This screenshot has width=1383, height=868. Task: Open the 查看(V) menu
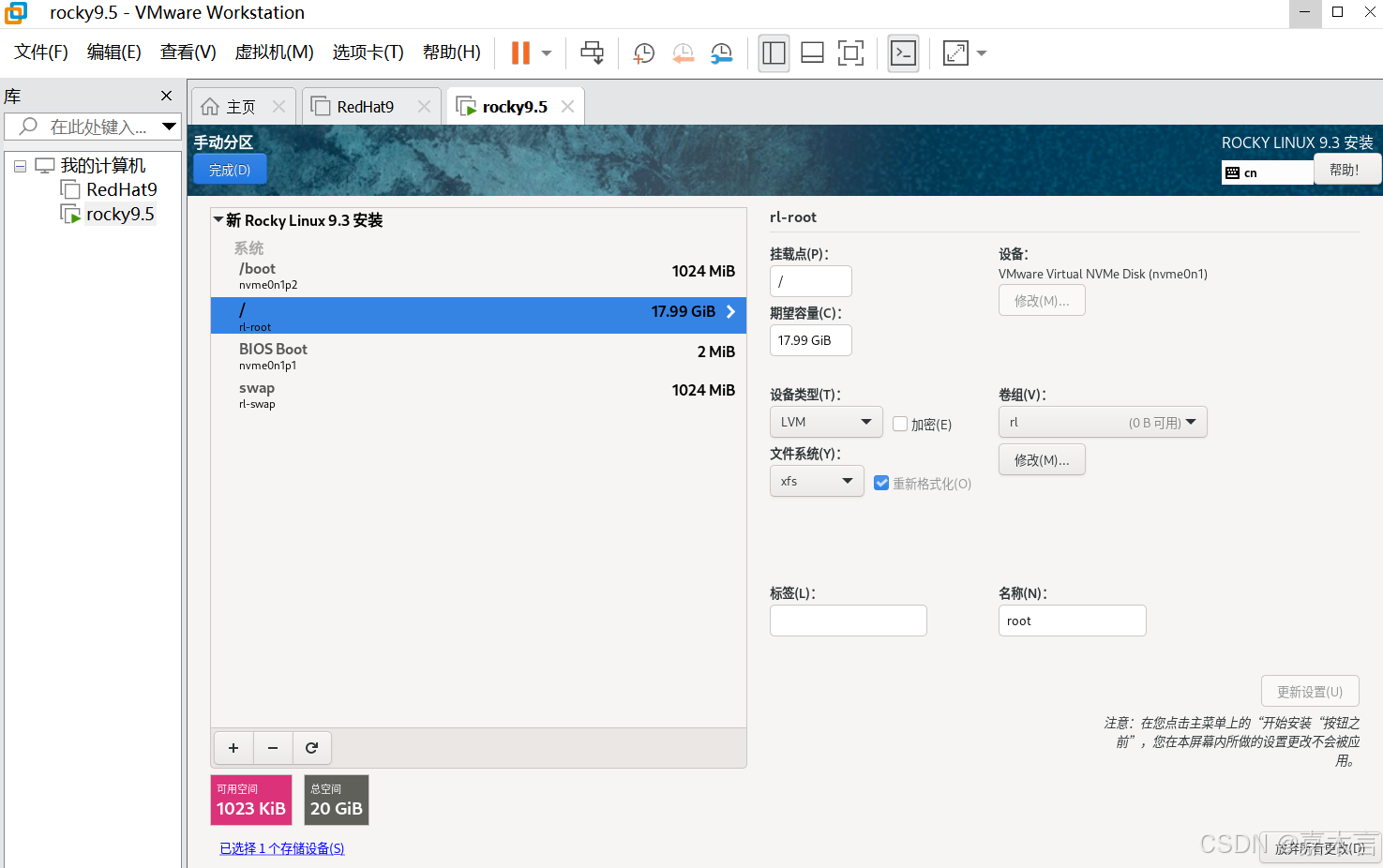pos(188,52)
